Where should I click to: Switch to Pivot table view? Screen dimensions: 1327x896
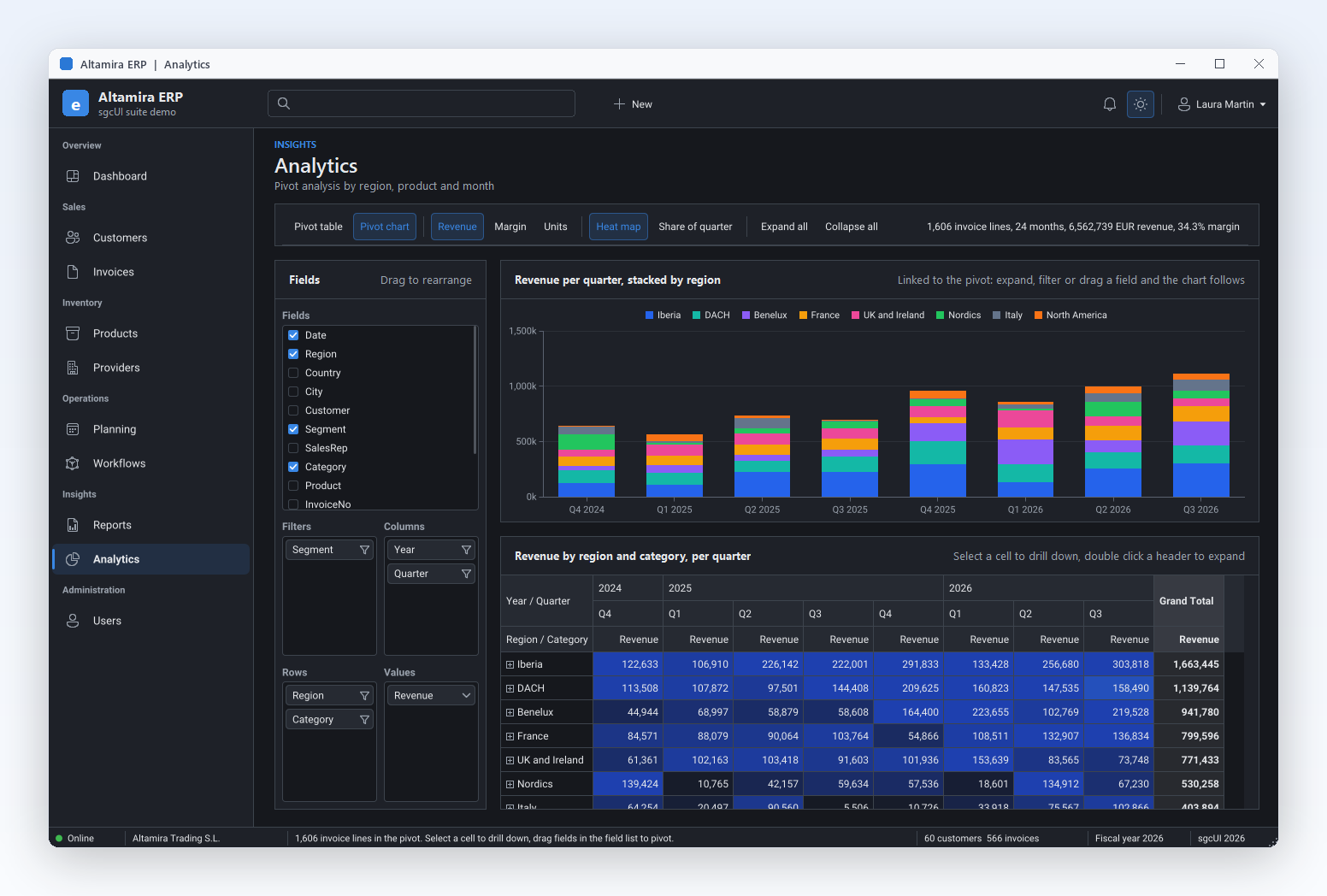click(318, 227)
